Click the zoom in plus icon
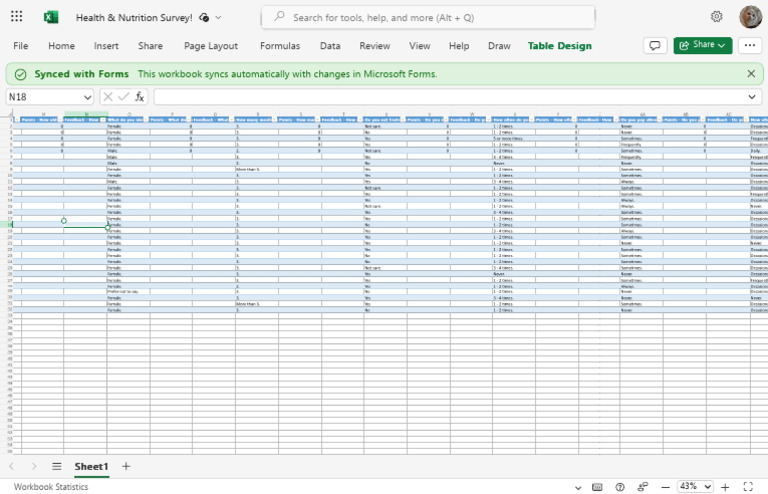 tap(725, 487)
